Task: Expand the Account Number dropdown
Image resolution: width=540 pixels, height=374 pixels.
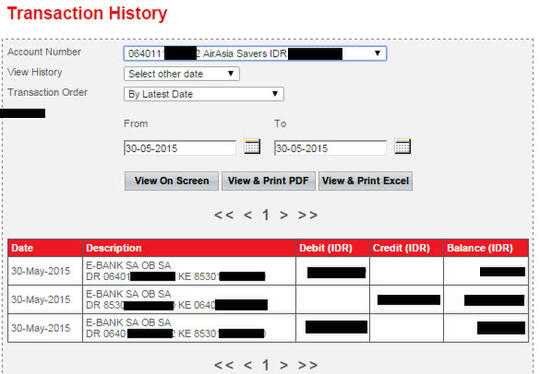Action: (x=255, y=54)
